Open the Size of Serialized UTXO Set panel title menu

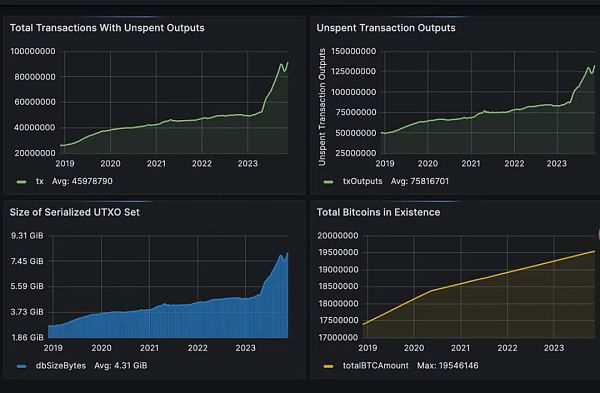(x=75, y=212)
